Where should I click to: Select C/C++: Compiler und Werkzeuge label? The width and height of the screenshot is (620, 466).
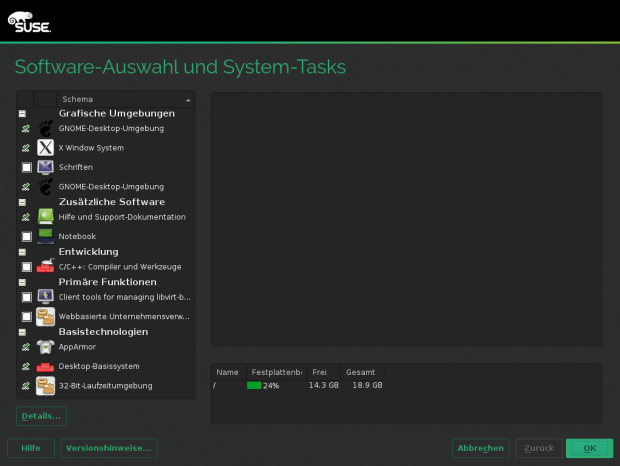click(x=120, y=267)
